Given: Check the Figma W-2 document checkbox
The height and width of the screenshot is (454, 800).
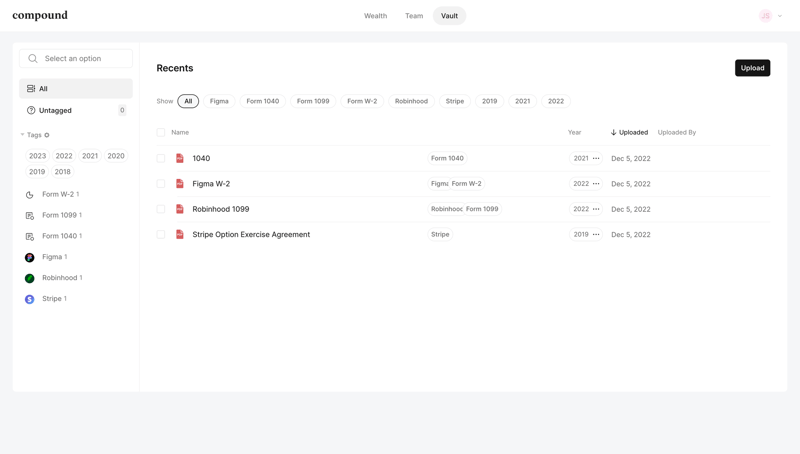Looking at the screenshot, I should (161, 184).
